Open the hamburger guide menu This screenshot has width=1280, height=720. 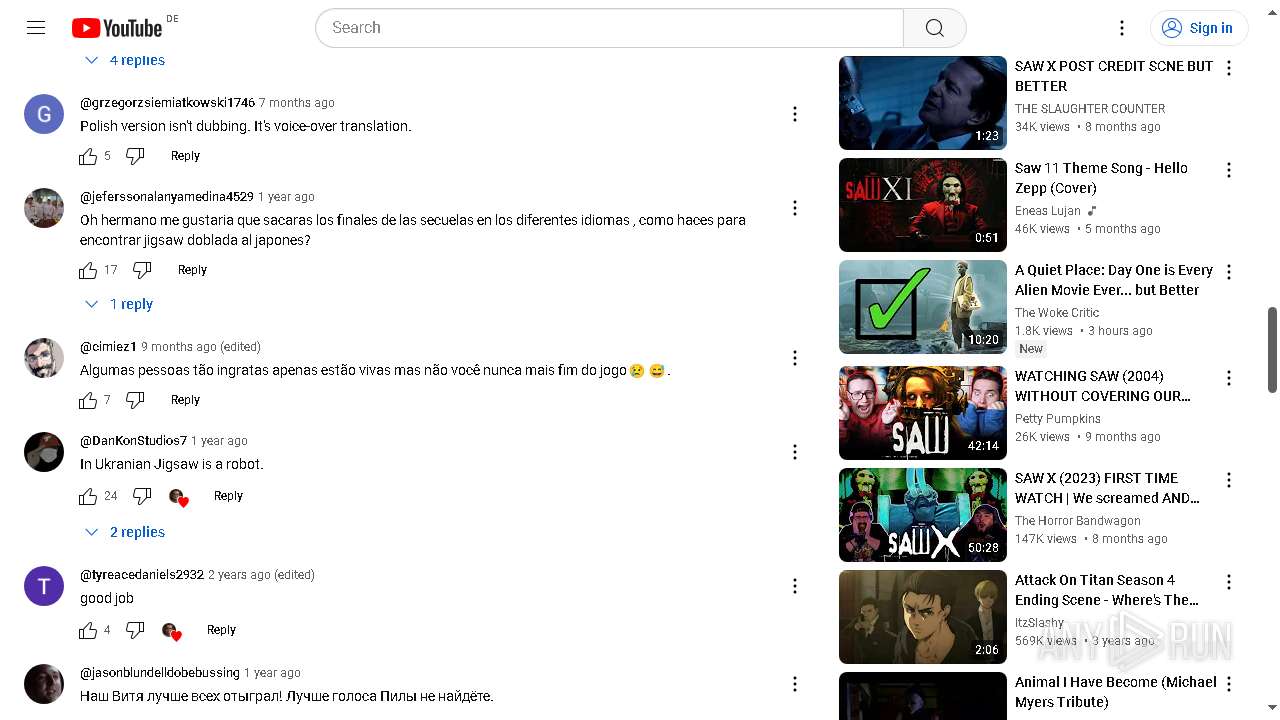[x=36, y=28]
